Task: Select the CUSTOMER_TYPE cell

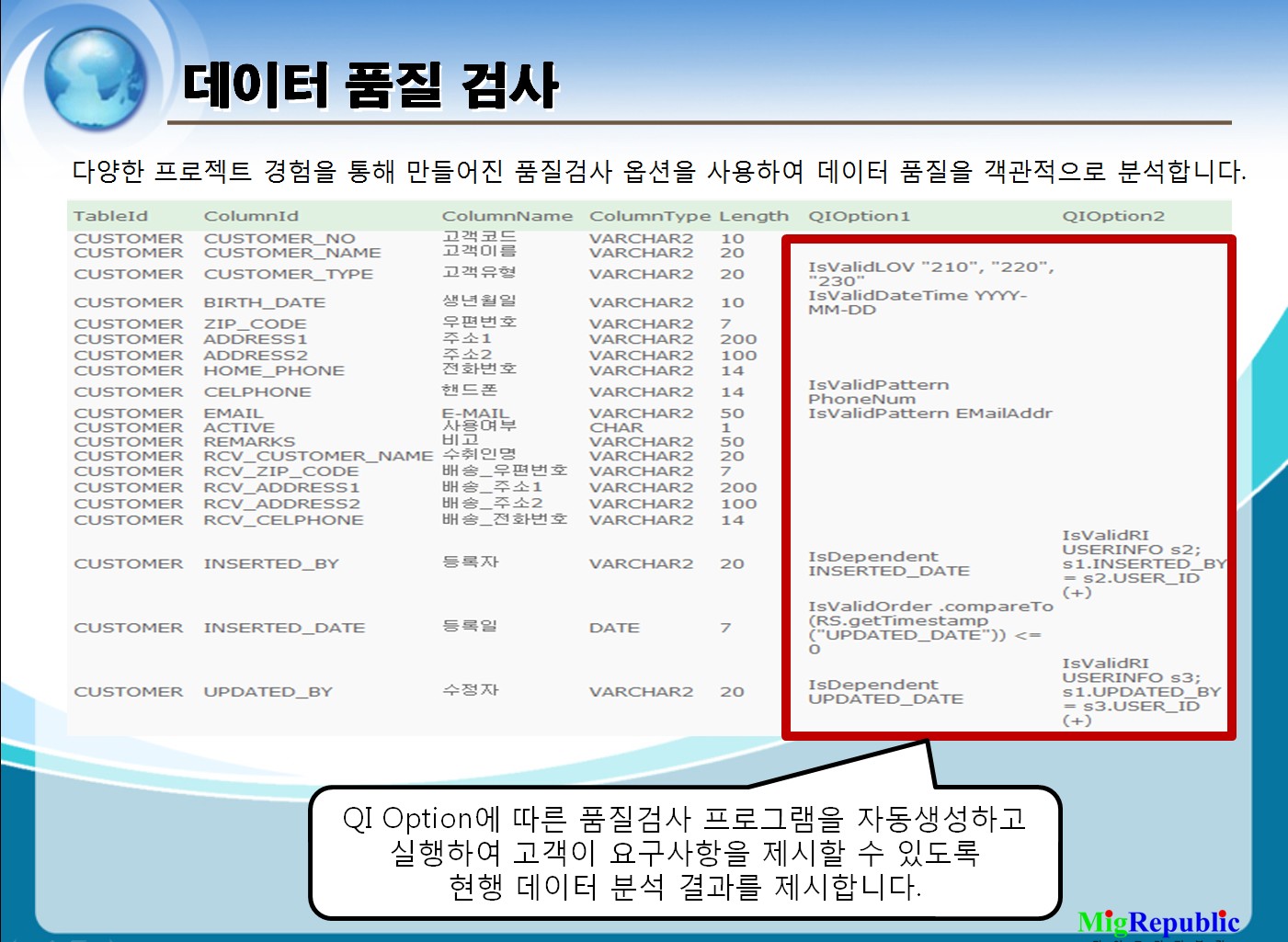Action: pyautogui.click(x=288, y=274)
